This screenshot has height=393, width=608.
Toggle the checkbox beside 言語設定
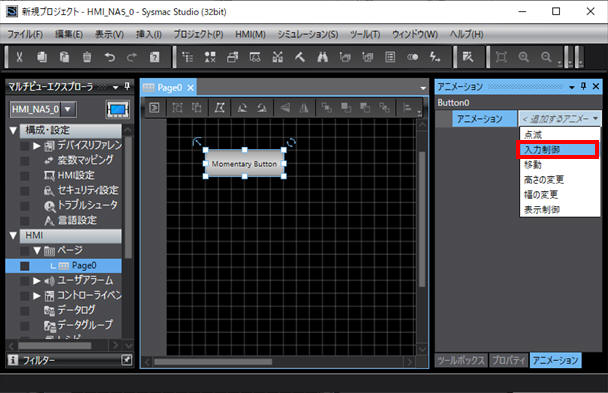point(24,221)
